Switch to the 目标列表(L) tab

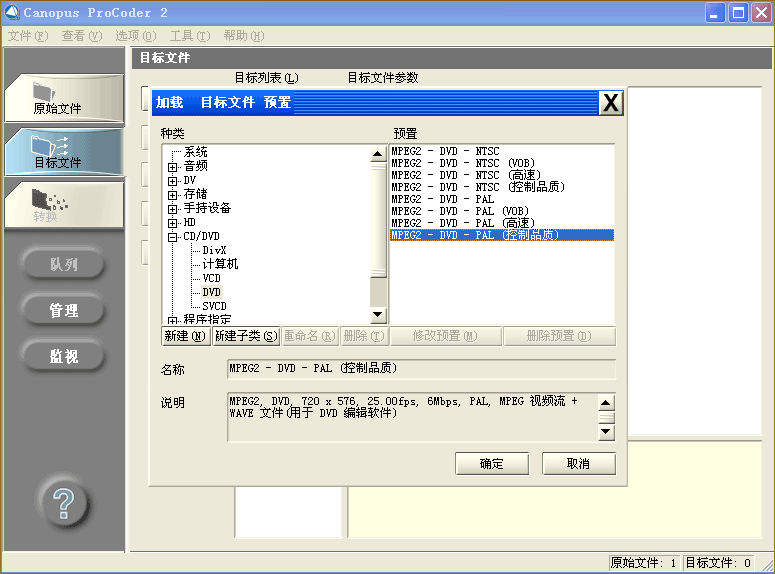[266, 78]
